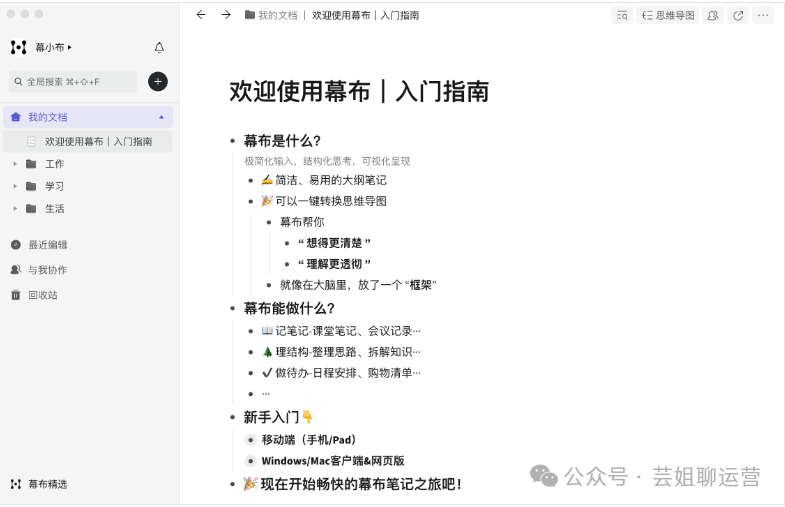Open the collaborators icon in toolbar
This screenshot has height=507, width=785.
pyautogui.click(x=713, y=16)
